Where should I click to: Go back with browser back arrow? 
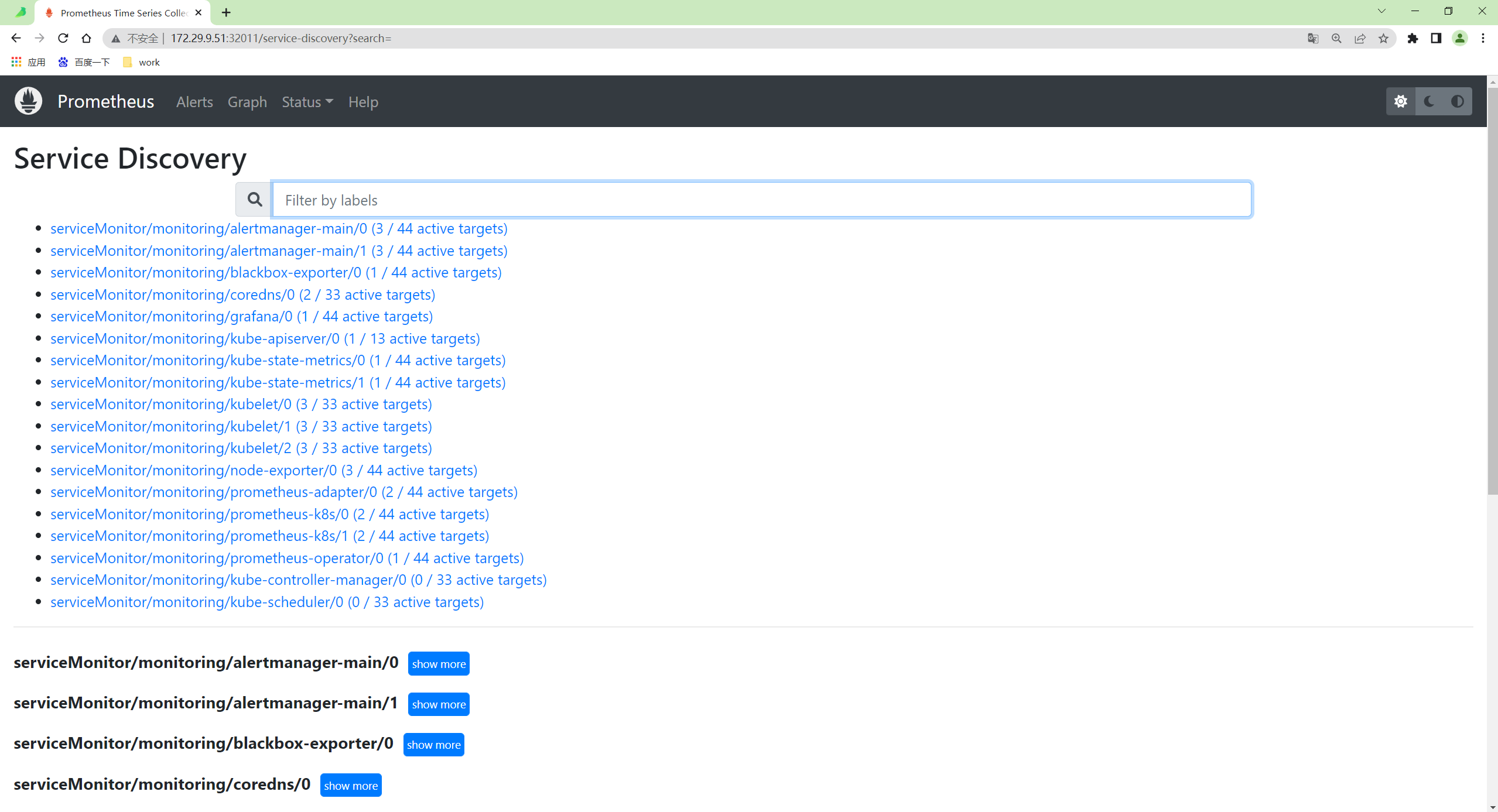click(x=16, y=38)
